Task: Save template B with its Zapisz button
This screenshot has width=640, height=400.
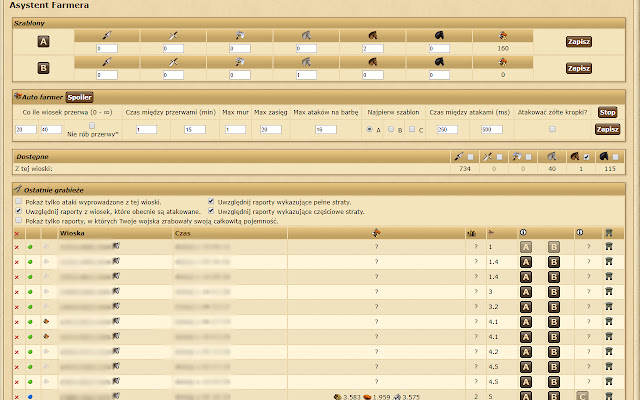Action: point(579,68)
